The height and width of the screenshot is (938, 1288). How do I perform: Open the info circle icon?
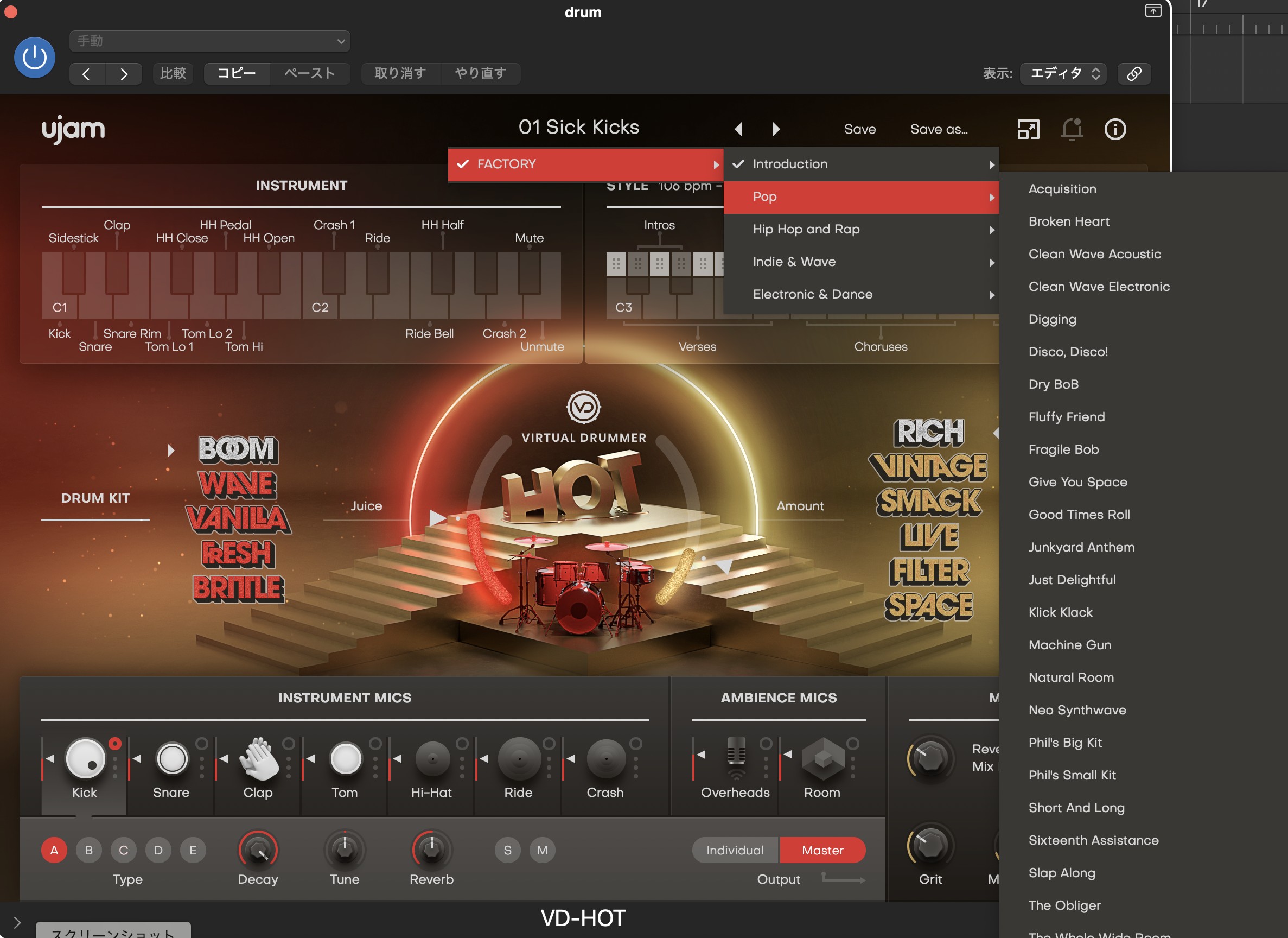1115,129
